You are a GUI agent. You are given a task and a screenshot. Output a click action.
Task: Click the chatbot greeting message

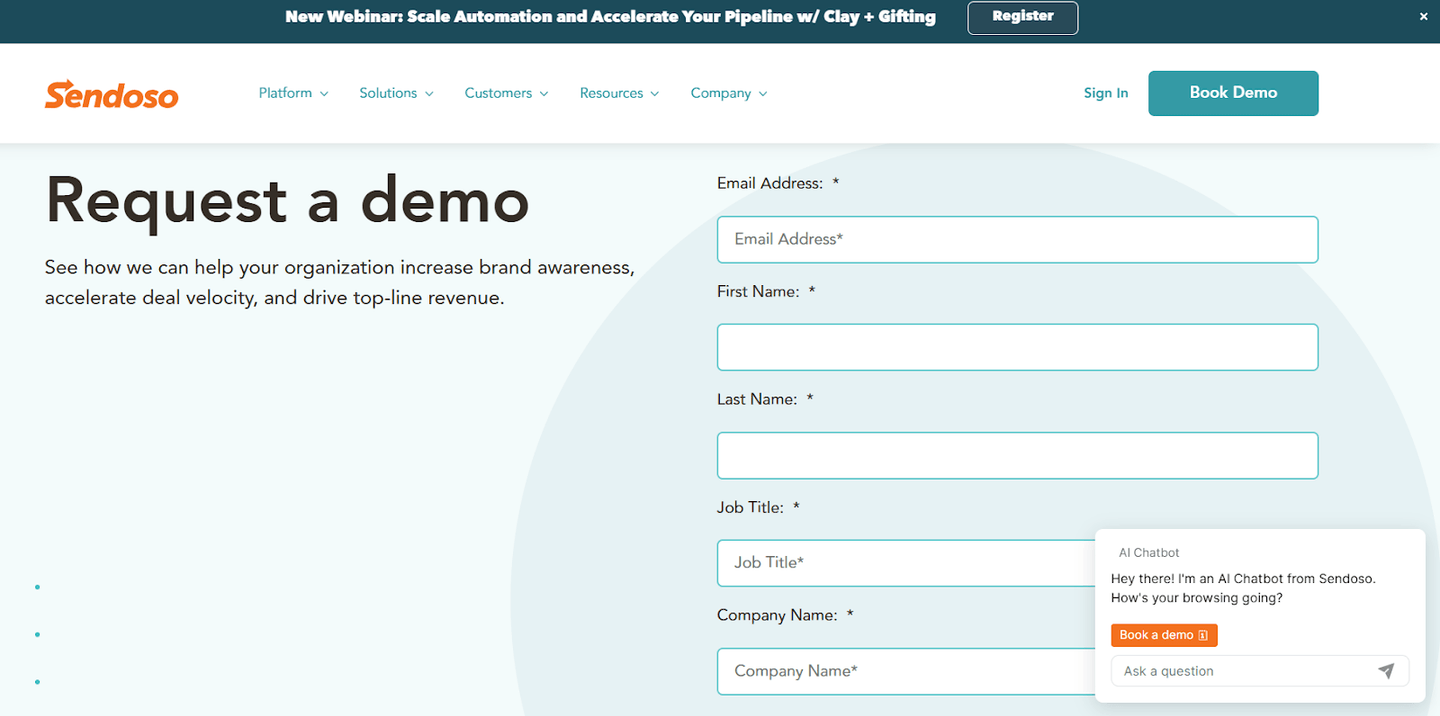[1243, 588]
